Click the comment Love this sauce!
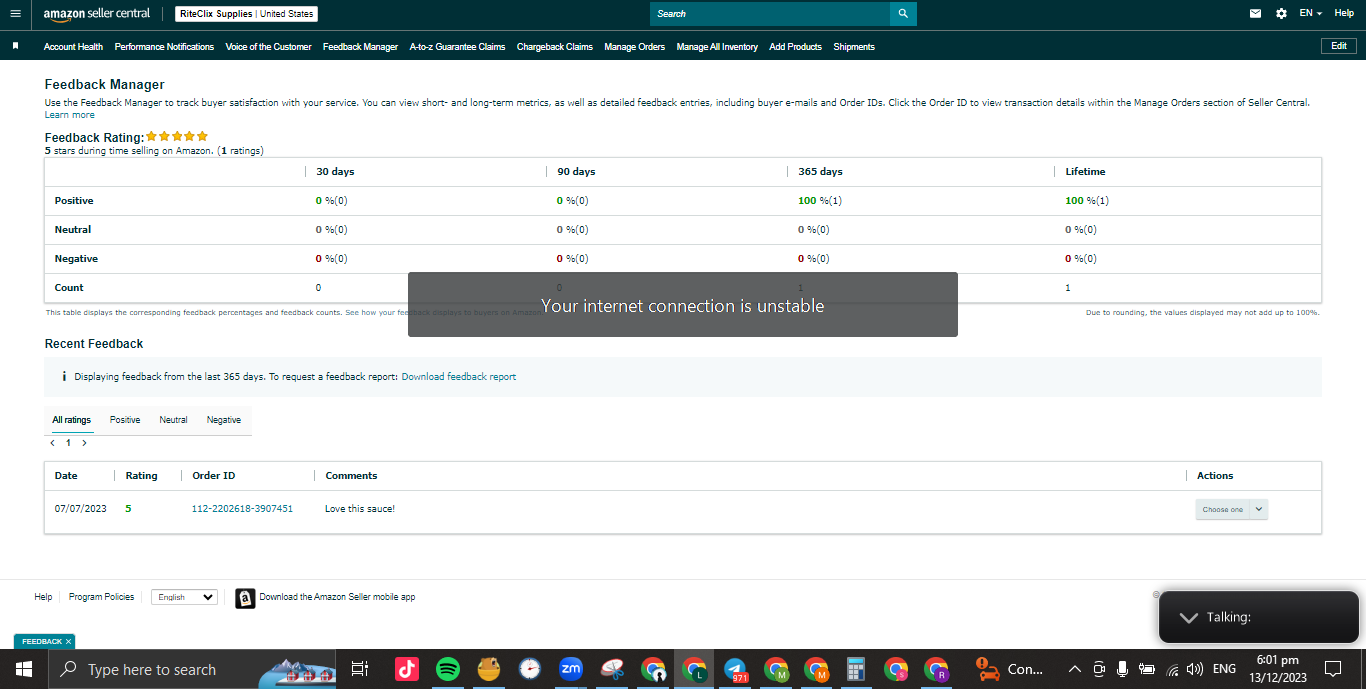 point(360,509)
